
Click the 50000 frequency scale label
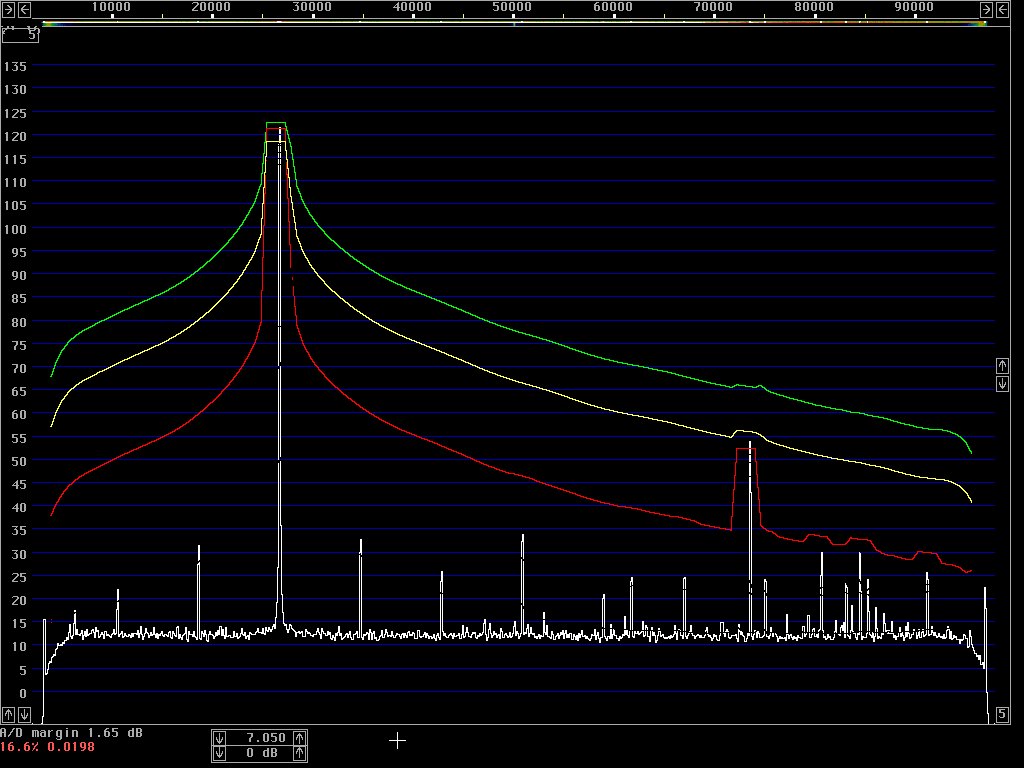click(512, 7)
